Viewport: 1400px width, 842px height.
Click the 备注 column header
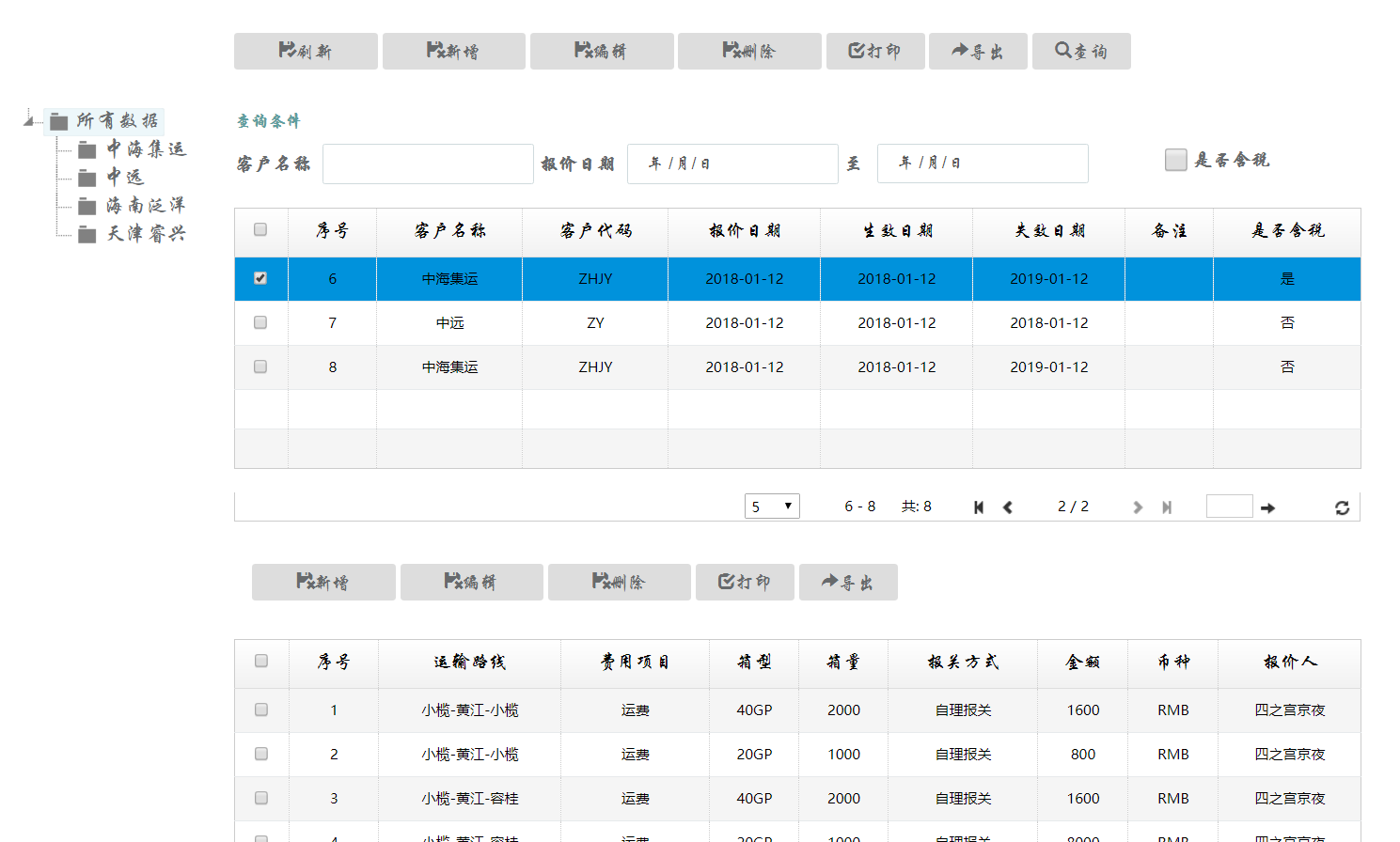coord(1169,231)
